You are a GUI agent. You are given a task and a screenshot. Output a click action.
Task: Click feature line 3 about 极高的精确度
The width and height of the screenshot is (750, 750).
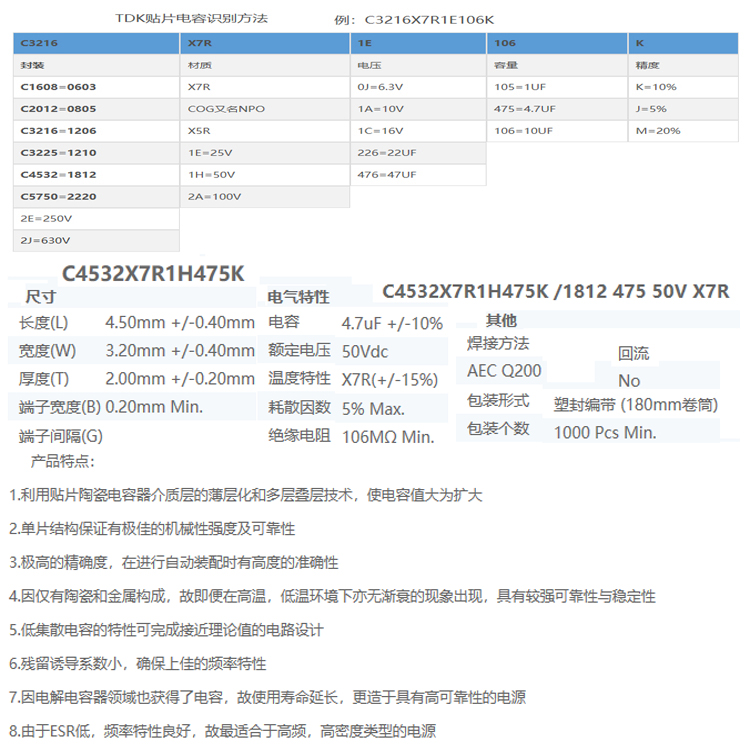tap(174, 562)
